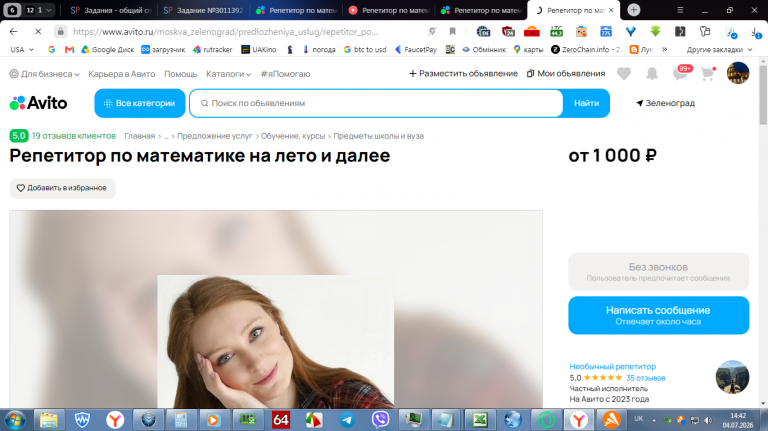Expand the USA bookmarks folder
Screen dimensions: 768x431
[22, 49]
